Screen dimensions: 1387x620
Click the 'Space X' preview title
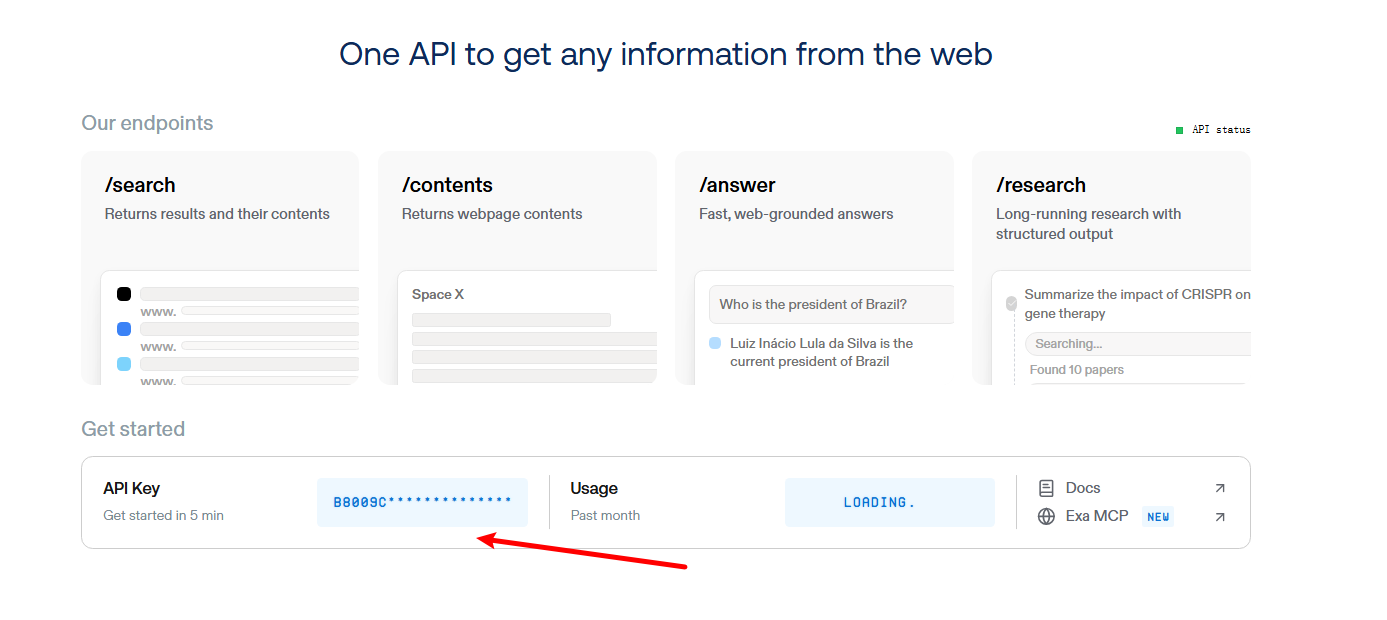[x=438, y=295]
